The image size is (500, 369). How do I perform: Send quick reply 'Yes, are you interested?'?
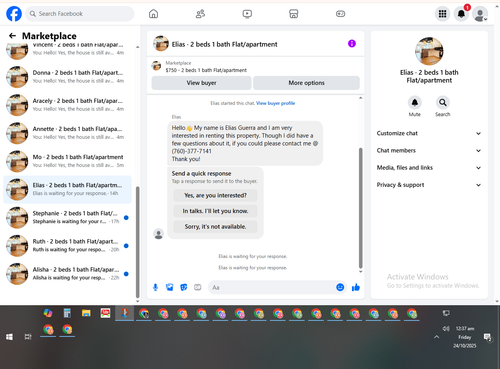[215, 196]
